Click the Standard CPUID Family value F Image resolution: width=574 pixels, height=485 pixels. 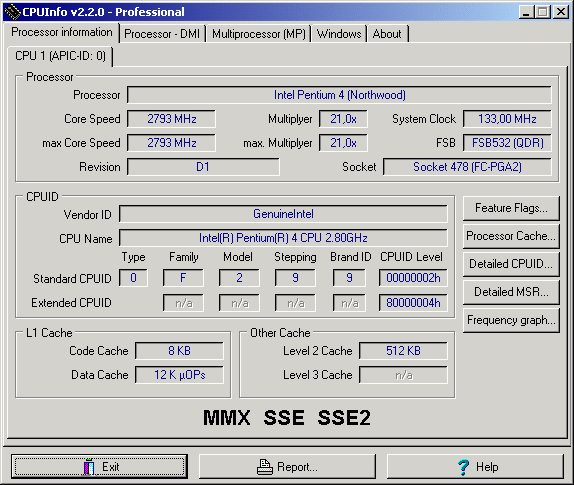(x=183, y=278)
